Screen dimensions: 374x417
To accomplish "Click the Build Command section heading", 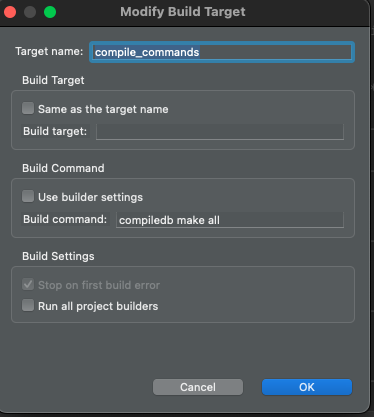I will (63, 168).
